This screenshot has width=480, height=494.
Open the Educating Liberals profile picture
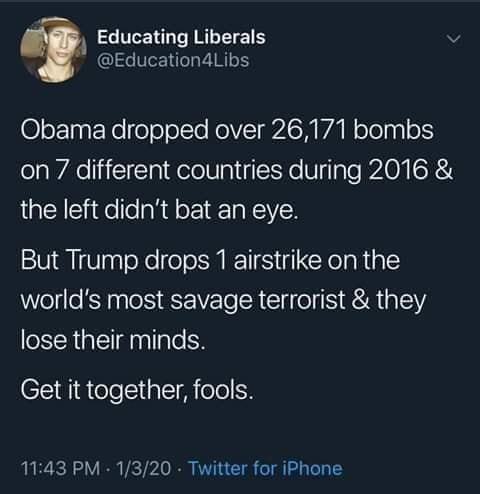pyautogui.click(x=53, y=50)
